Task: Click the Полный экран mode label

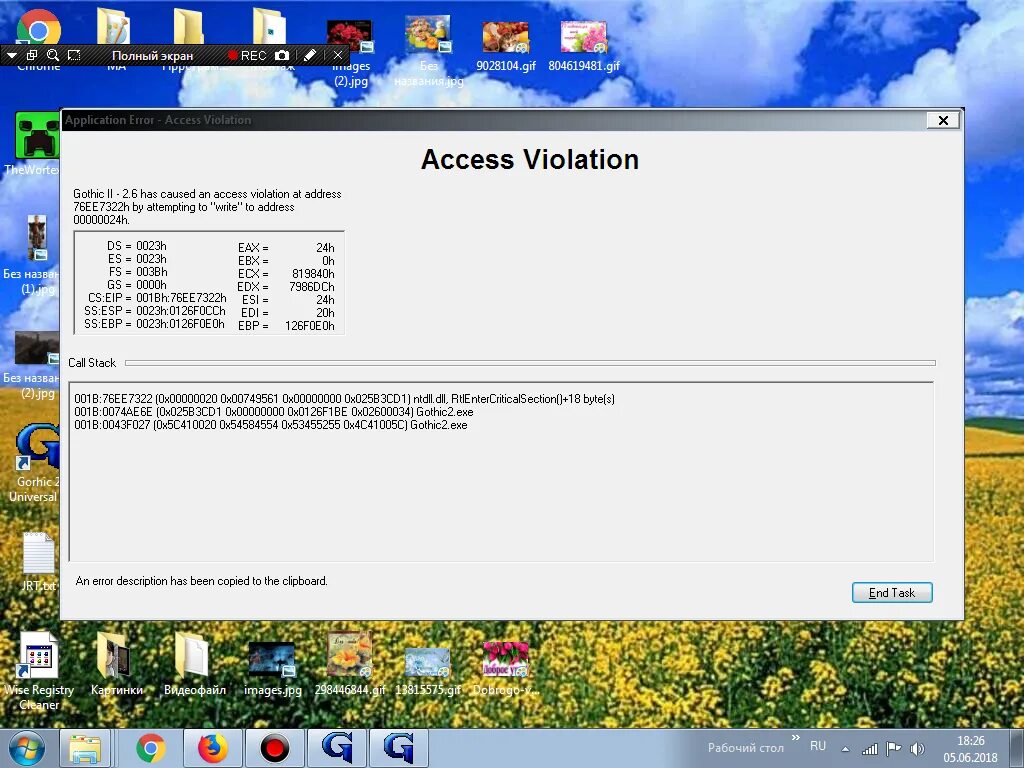Action: tap(152, 56)
